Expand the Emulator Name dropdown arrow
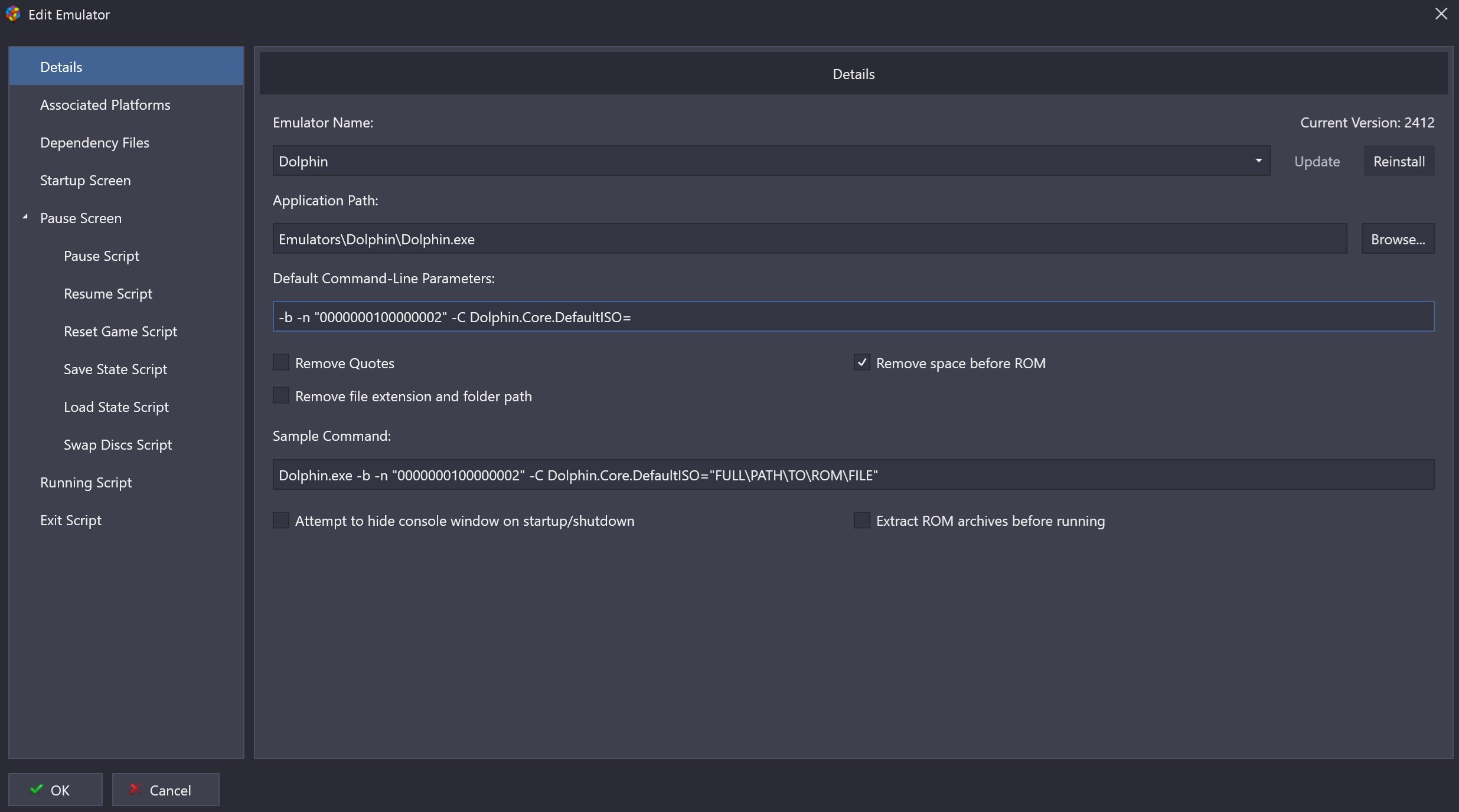1459x812 pixels. (x=1258, y=161)
